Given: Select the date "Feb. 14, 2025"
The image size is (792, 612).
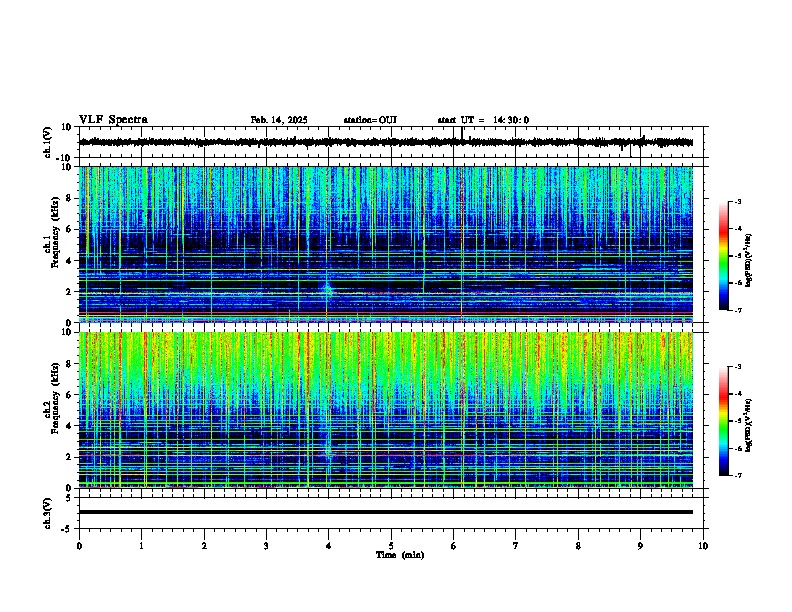Looking at the screenshot, I should coord(279,120).
